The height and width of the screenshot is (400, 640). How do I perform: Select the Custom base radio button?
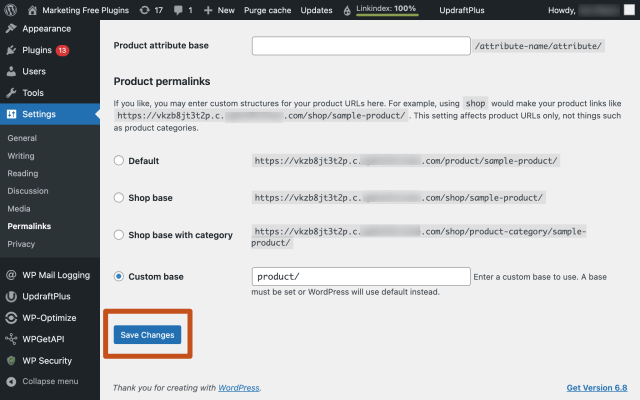point(119,276)
